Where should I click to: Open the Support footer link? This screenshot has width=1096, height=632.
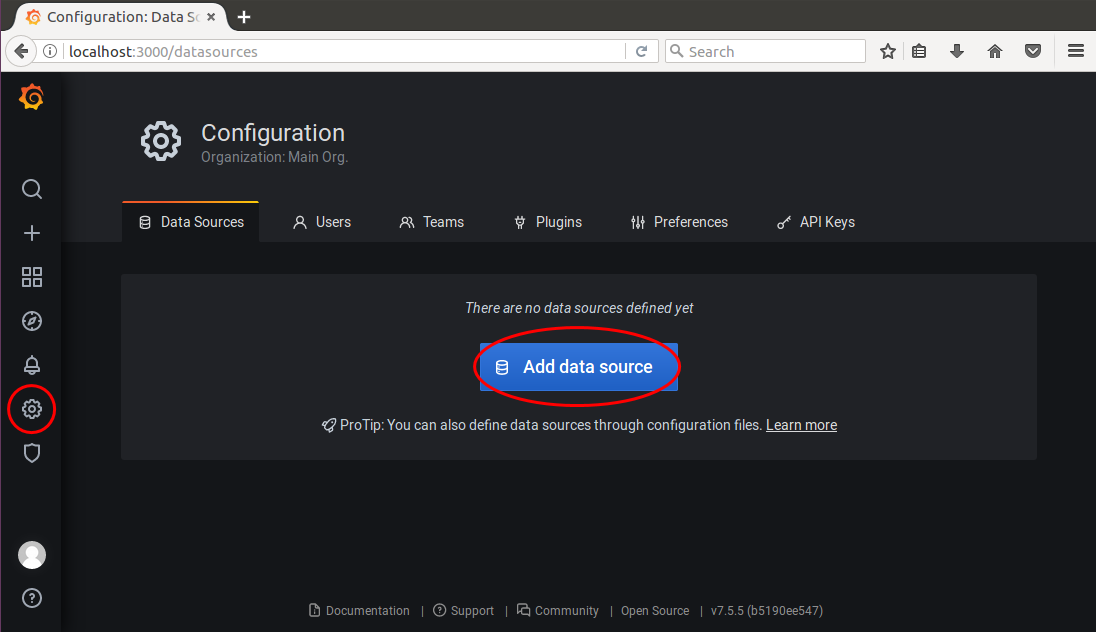(463, 610)
